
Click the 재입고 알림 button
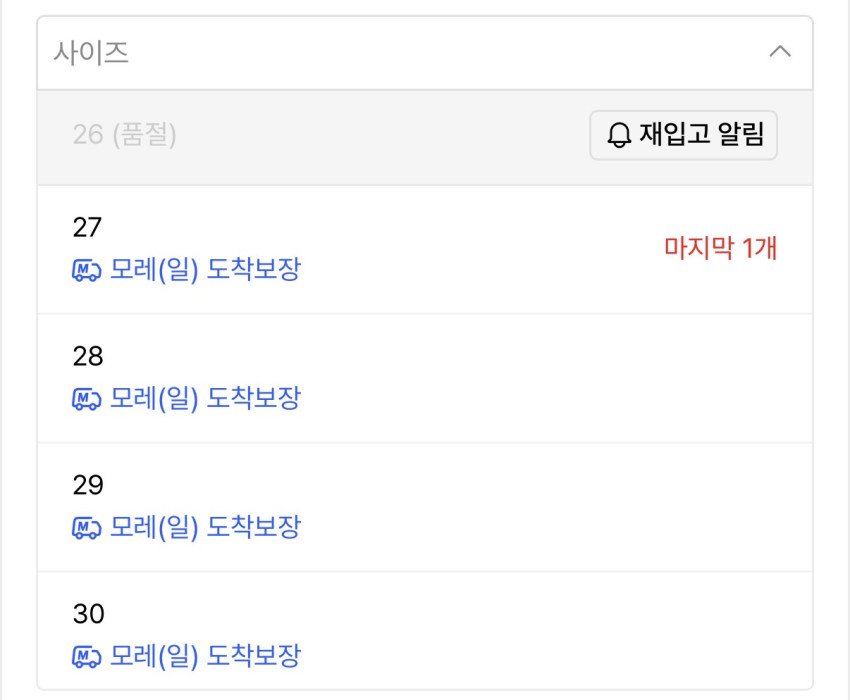point(683,135)
